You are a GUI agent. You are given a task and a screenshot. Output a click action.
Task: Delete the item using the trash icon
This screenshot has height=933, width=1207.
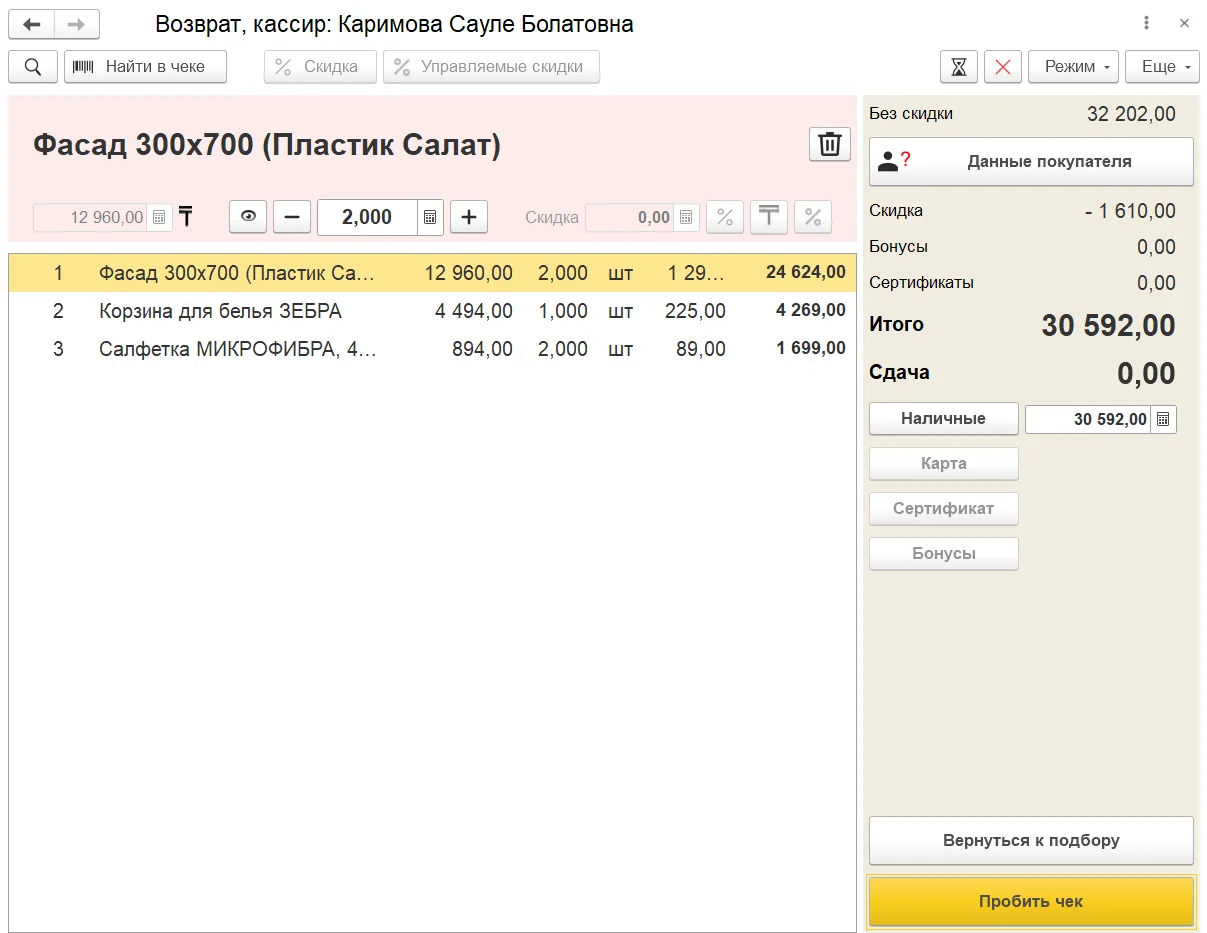[x=830, y=144]
